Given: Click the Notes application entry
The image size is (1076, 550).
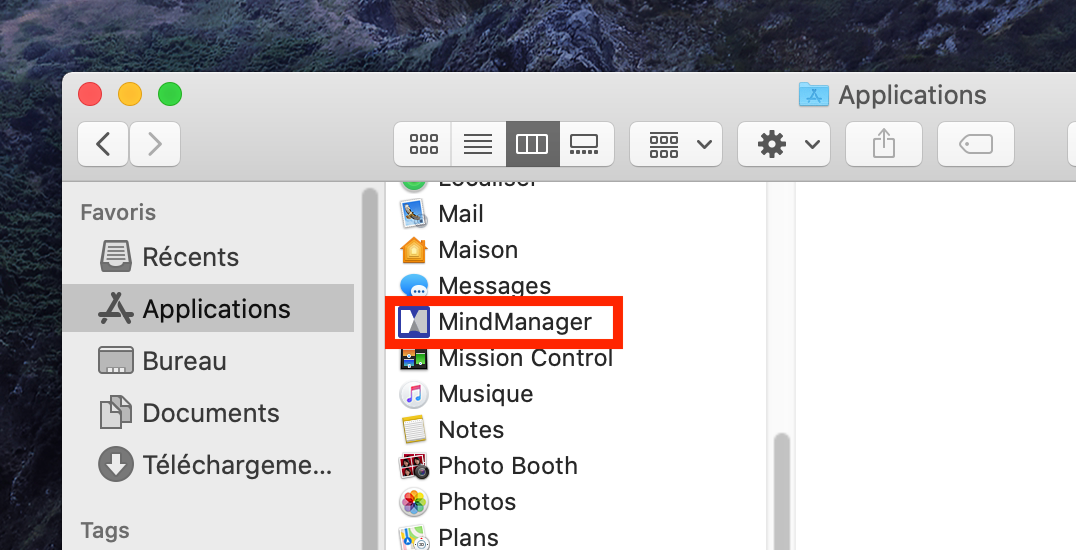Looking at the screenshot, I should [x=470, y=430].
